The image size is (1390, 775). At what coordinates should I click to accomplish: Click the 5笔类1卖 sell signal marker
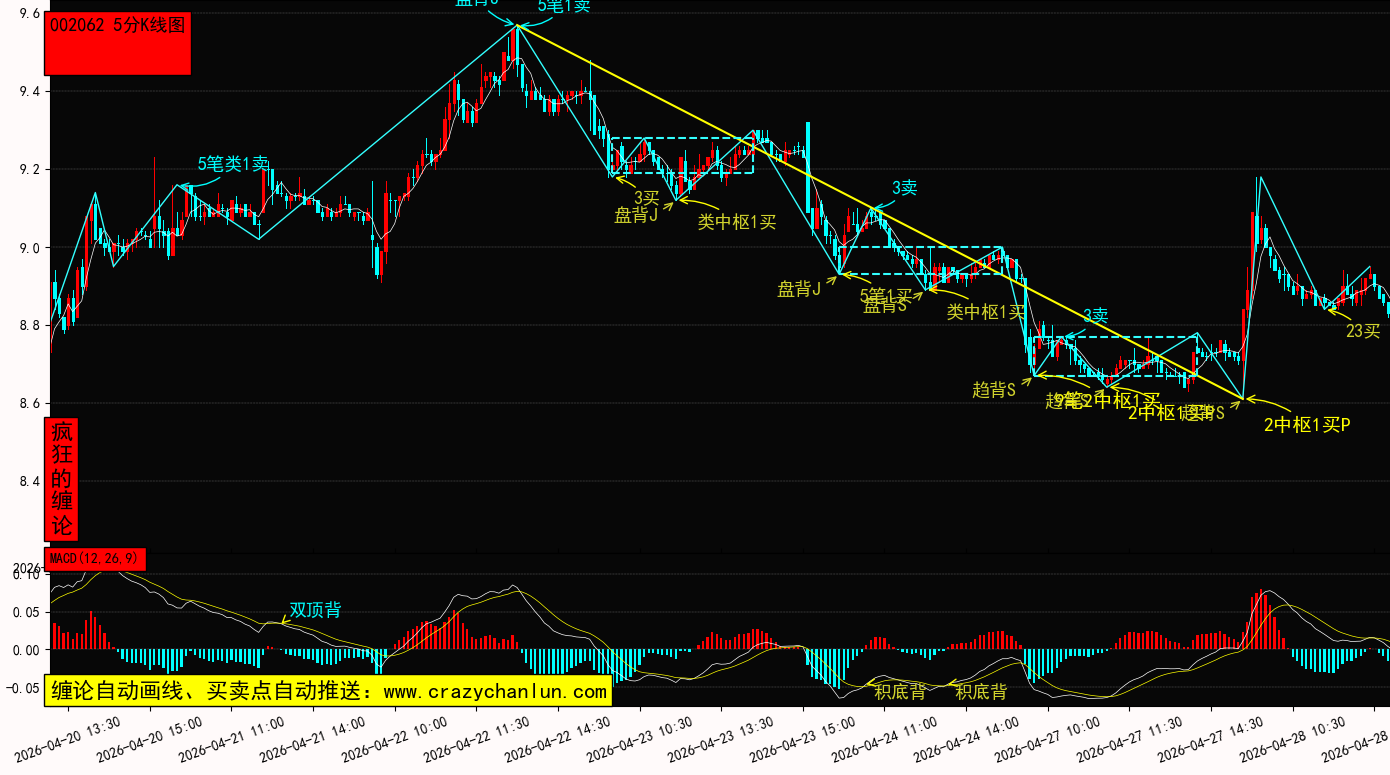233,164
